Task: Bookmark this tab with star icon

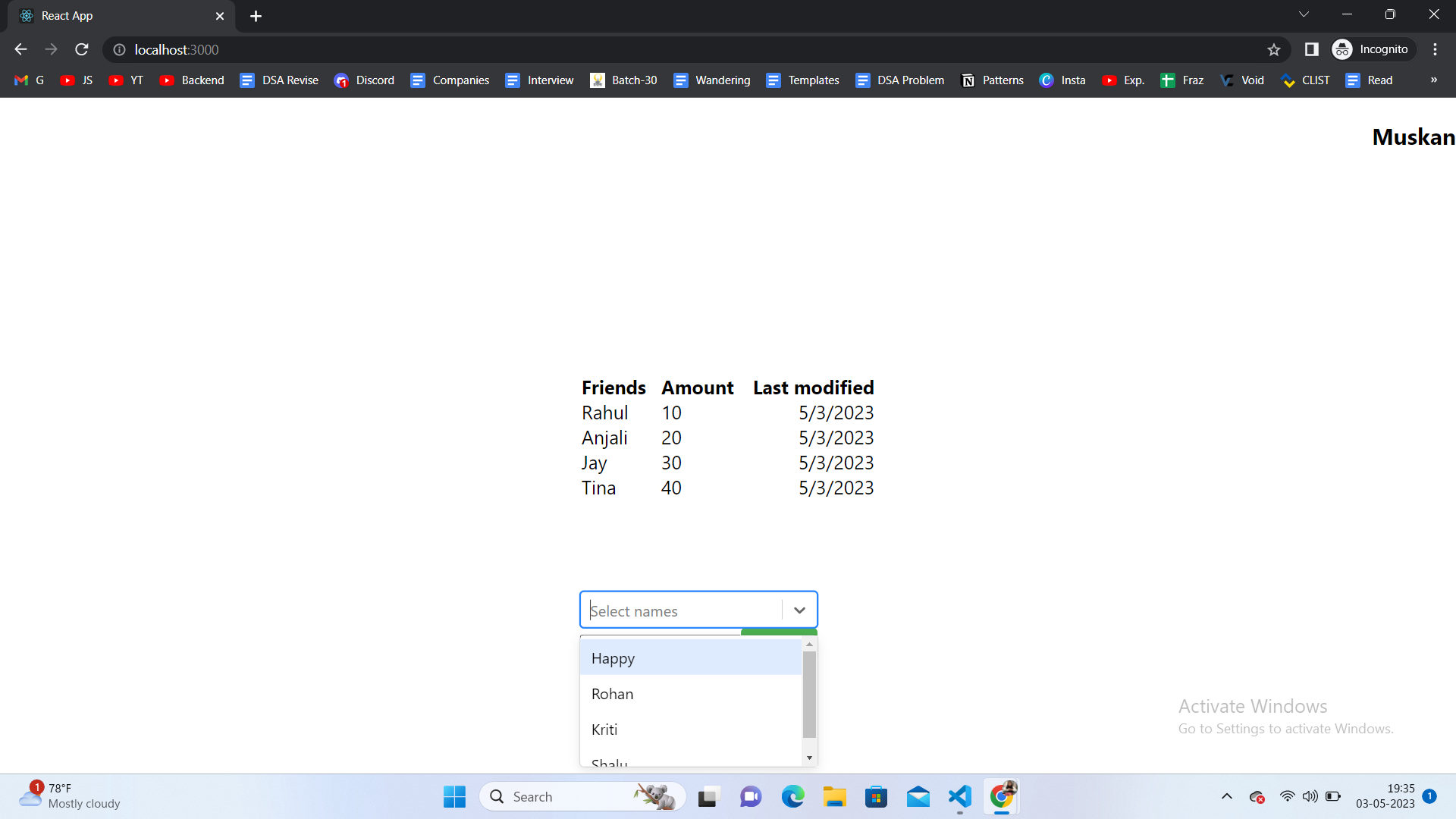Action: (x=1274, y=49)
